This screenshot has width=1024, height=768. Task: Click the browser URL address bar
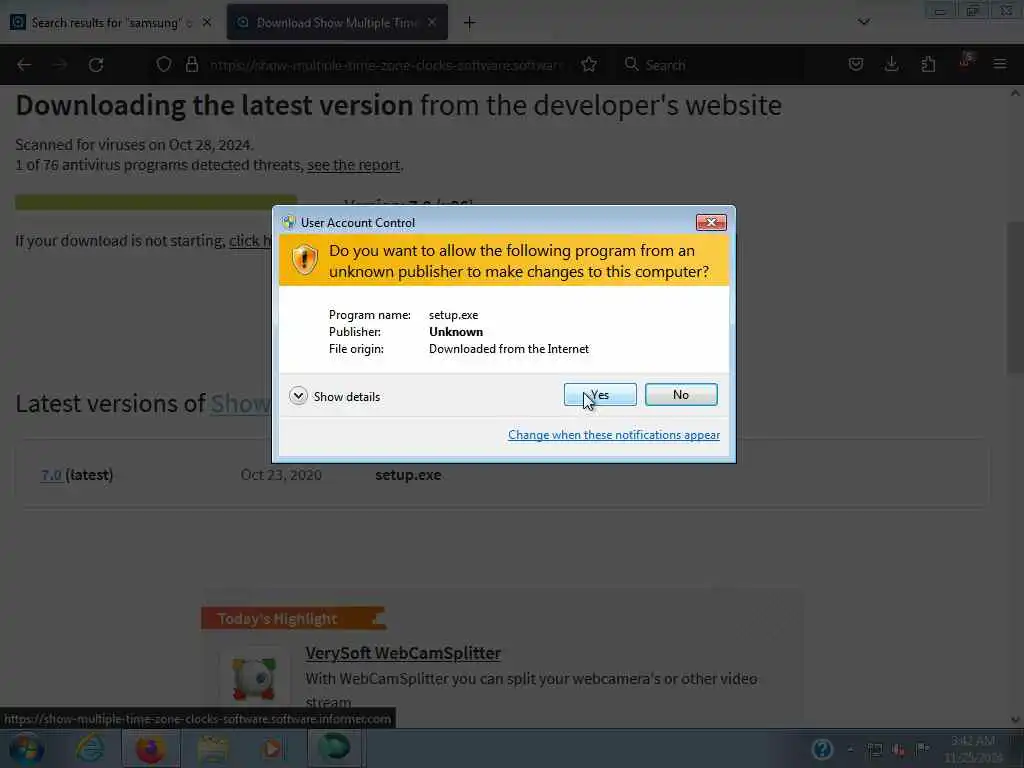pos(385,65)
